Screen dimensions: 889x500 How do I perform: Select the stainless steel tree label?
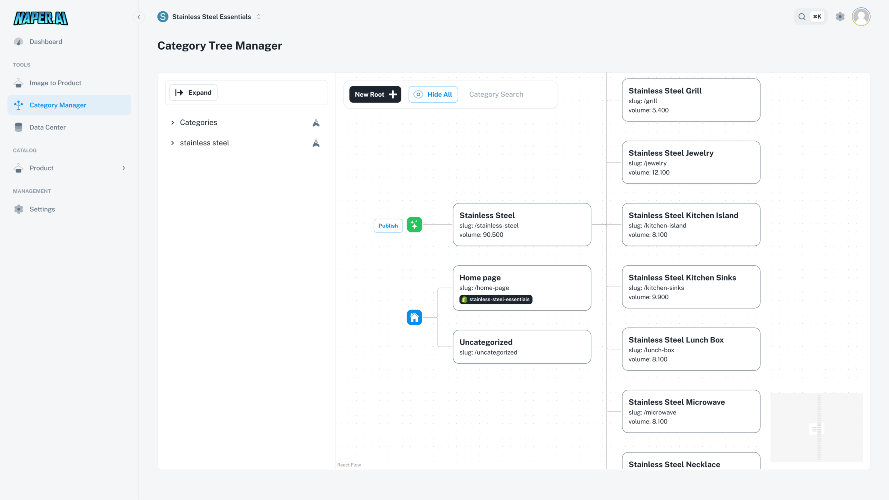click(x=204, y=143)
